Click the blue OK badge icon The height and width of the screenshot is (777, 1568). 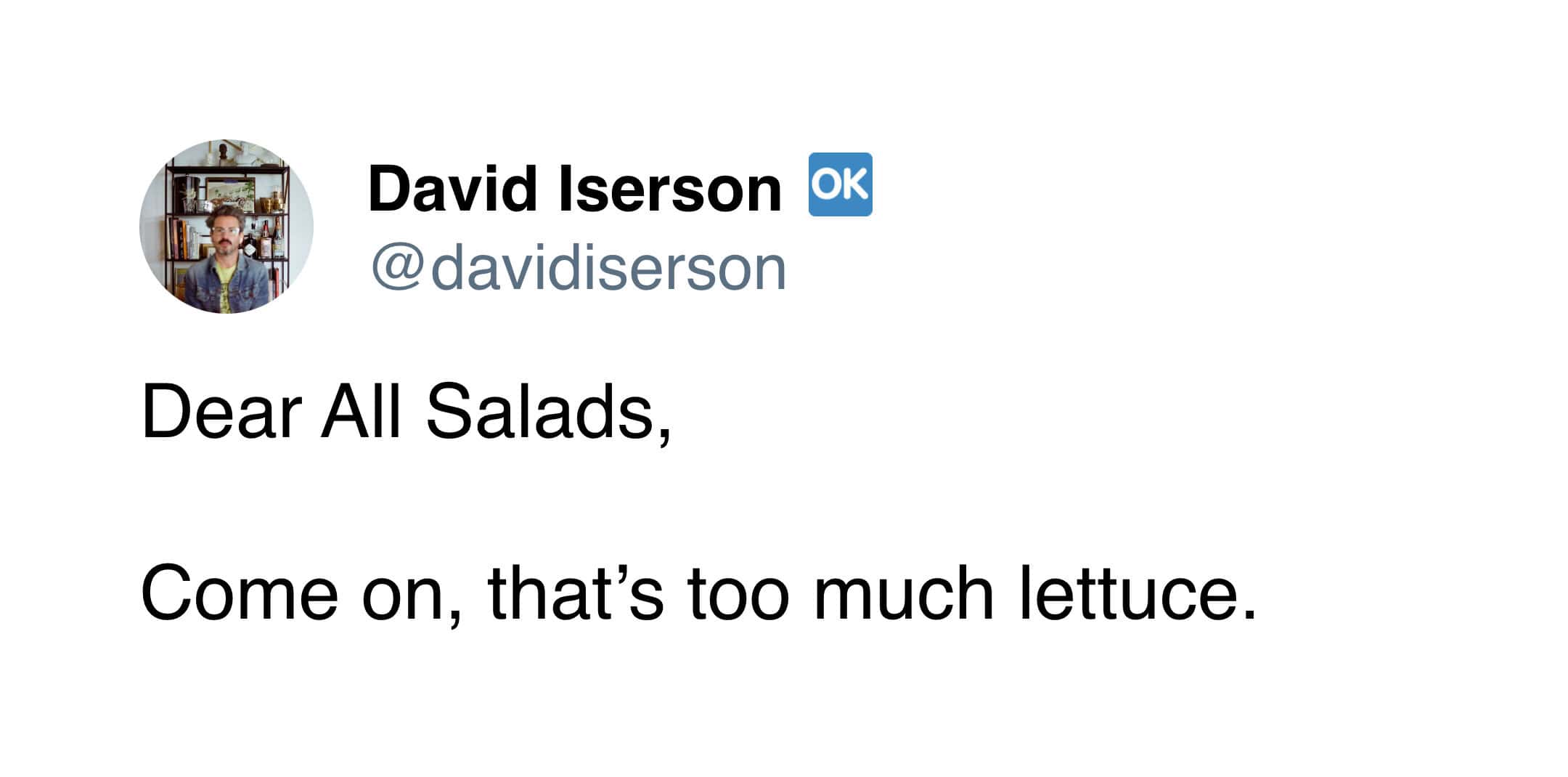pyautogui.click(x=840, y=184)
